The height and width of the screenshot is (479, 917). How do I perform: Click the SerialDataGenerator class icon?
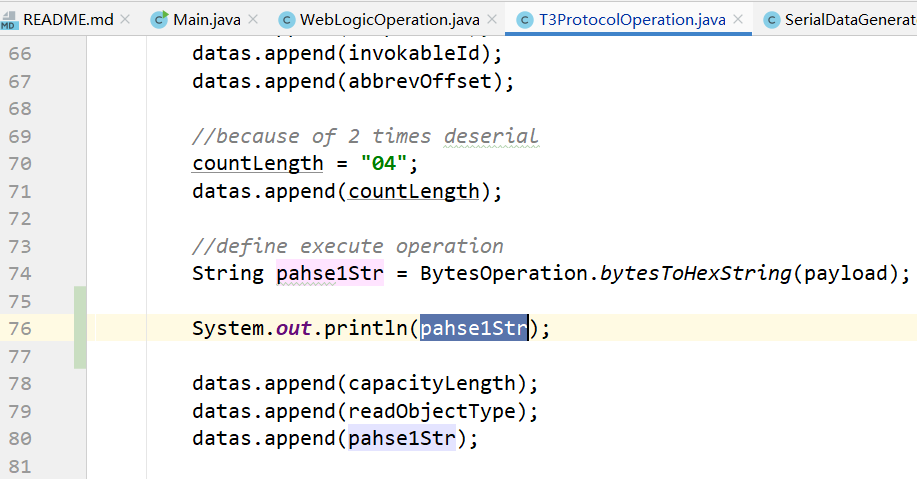772,20
